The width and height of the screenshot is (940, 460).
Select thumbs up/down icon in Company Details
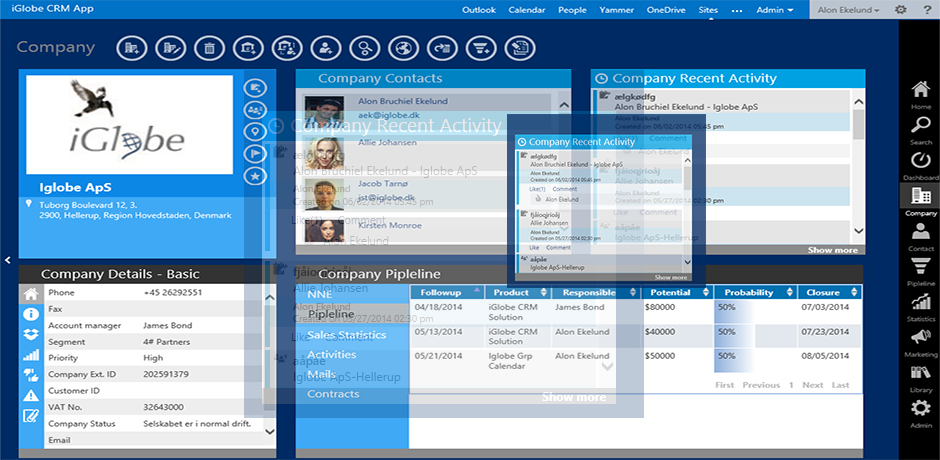coord(31,375)
